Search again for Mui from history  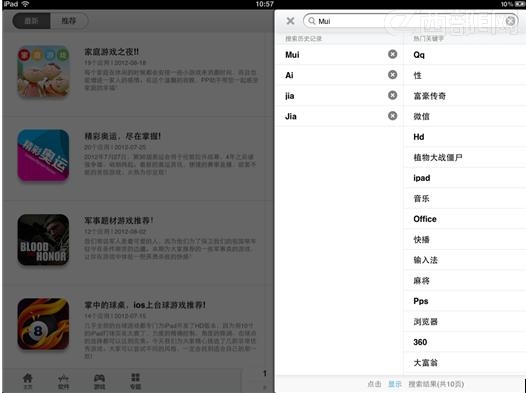(292, 55)
